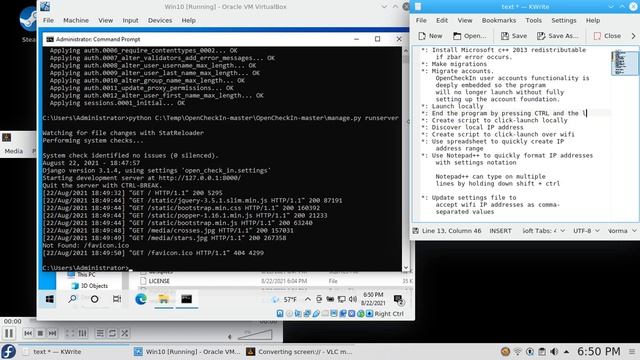Click the 6:50 PM Fedora panel clock
The height and width of the screenshot is (360, 640).
pyautogui.click(x=598, y=351)
